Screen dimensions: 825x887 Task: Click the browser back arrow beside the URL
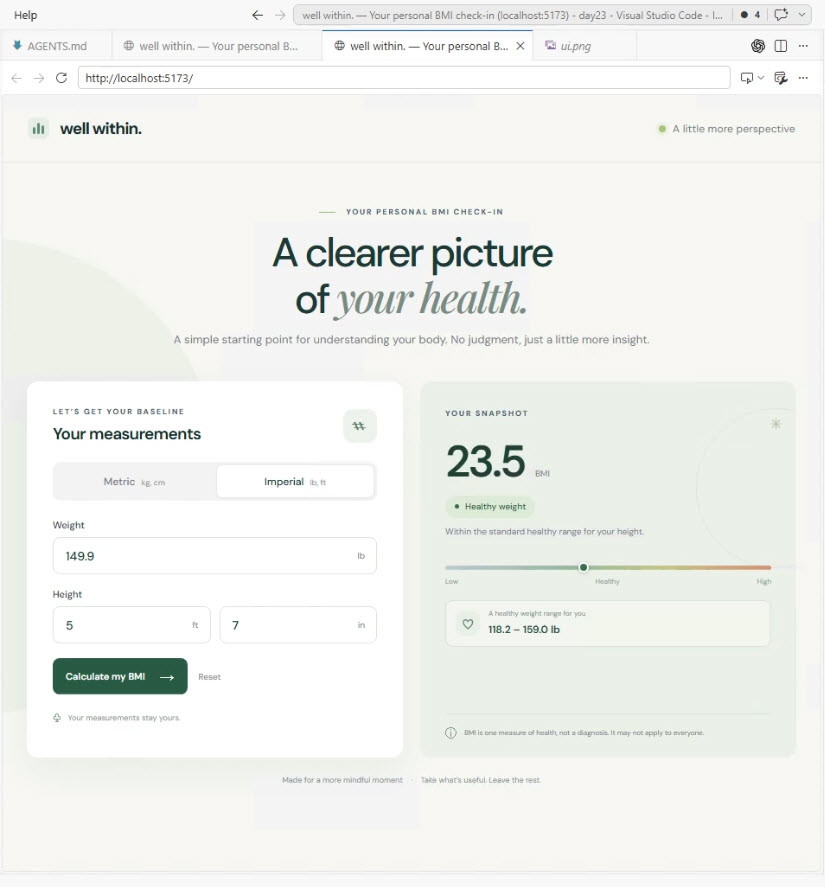click(16, 78)
